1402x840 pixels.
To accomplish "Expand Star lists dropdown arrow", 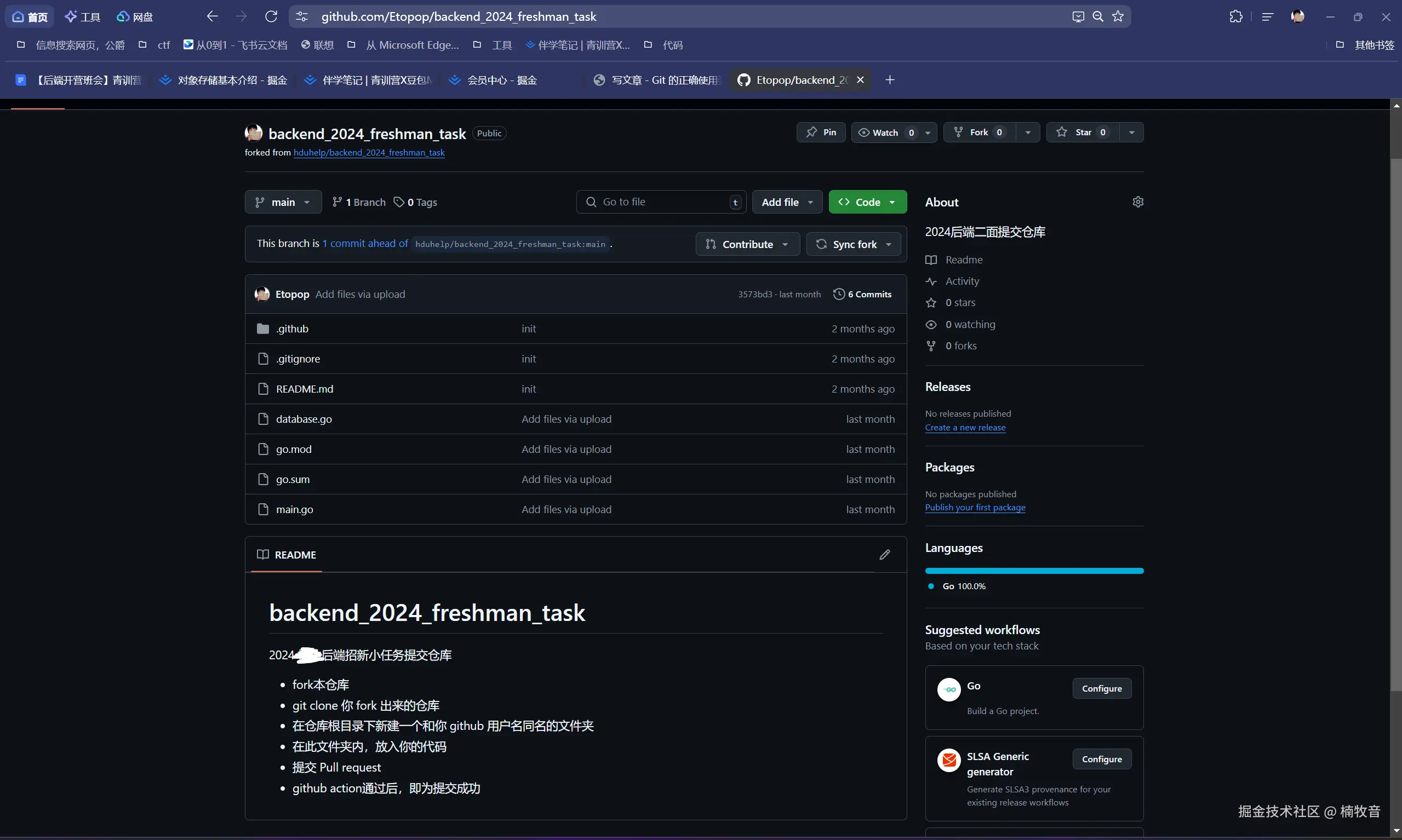I will 1131,133.
